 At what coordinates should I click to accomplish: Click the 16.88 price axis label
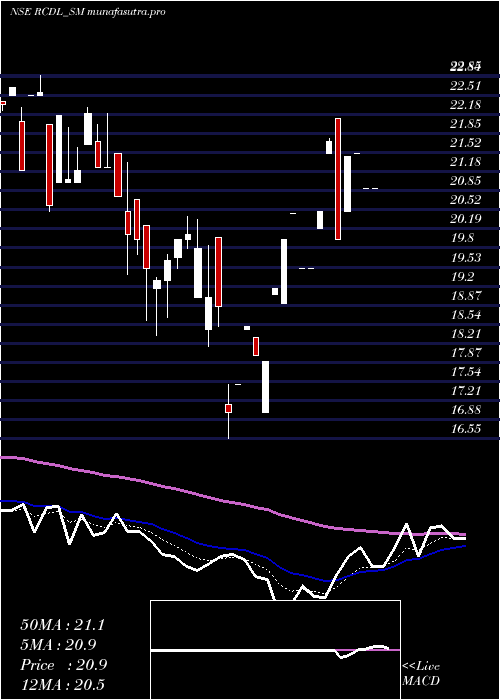coord(466,409)
